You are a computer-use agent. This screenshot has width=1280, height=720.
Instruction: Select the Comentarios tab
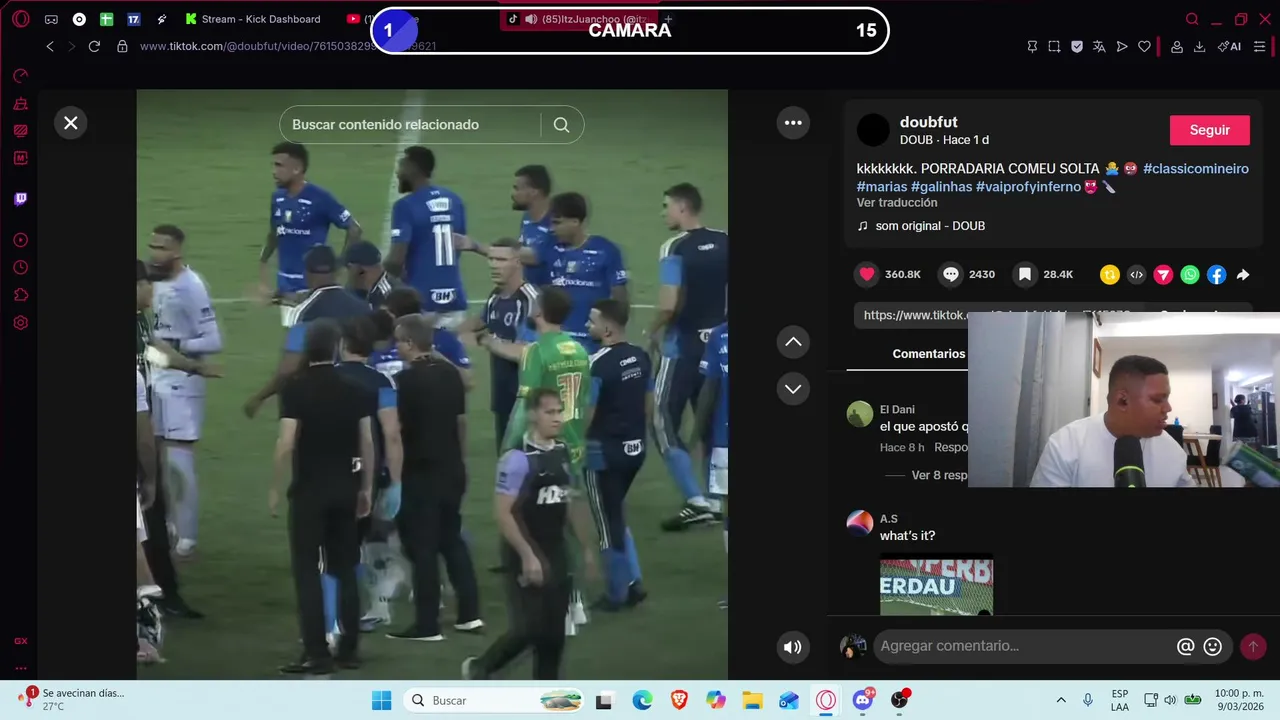click(x=929, y=354)
